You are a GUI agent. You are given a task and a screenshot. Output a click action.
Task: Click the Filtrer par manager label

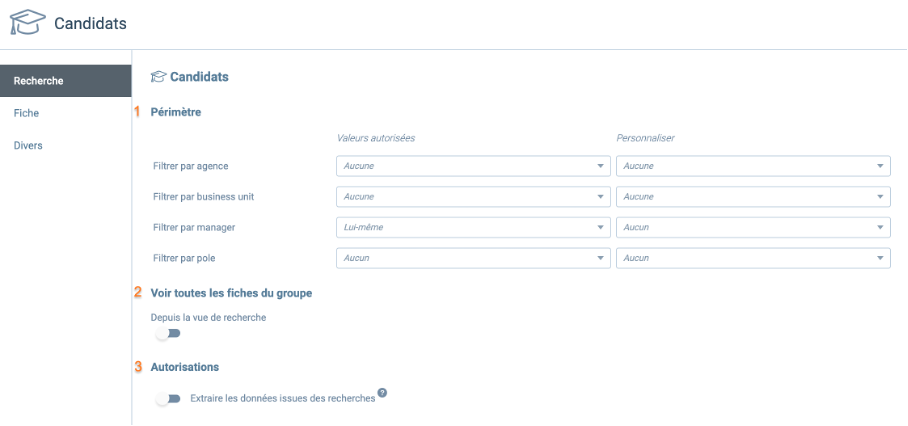tap(194, 227)
